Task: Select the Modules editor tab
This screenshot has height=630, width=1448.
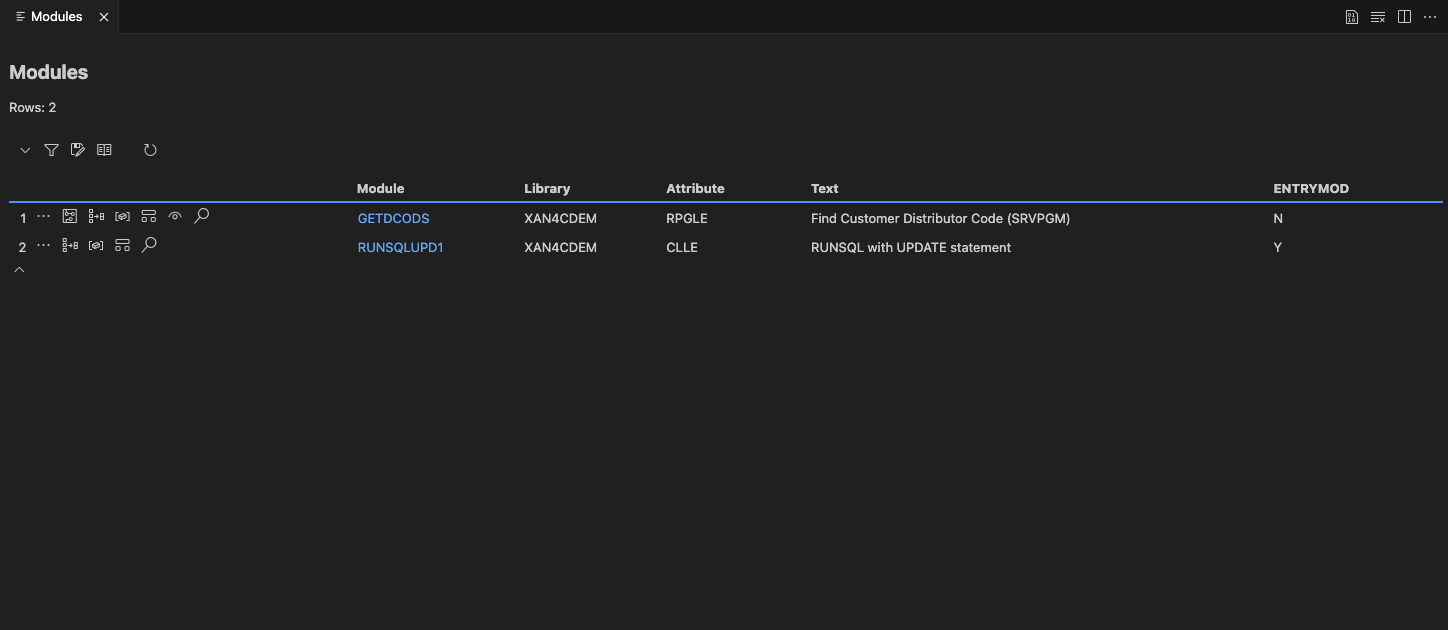Action: [x=56, y=17]
